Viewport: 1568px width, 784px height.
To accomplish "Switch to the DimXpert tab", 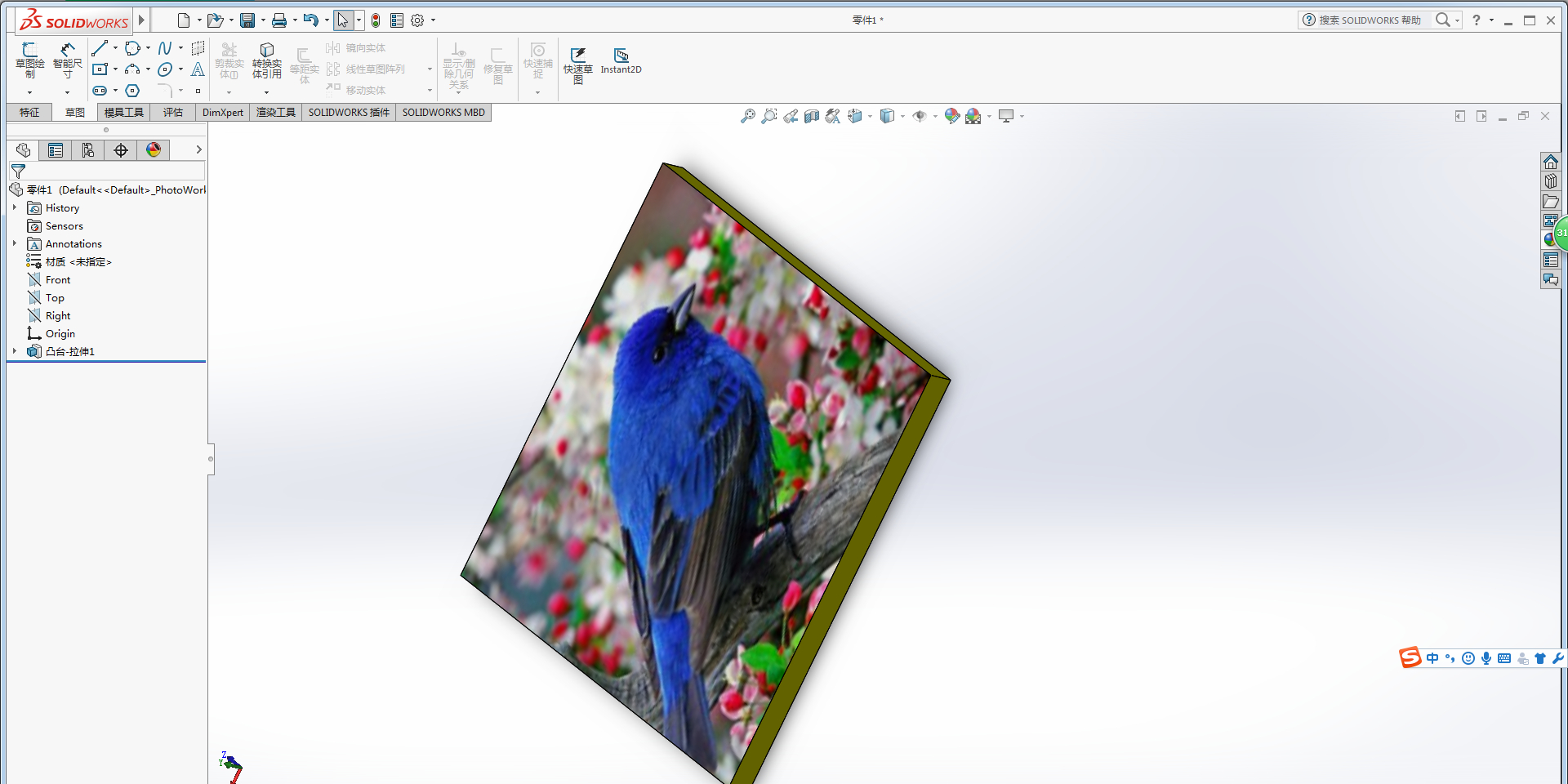I will [223, 113].
